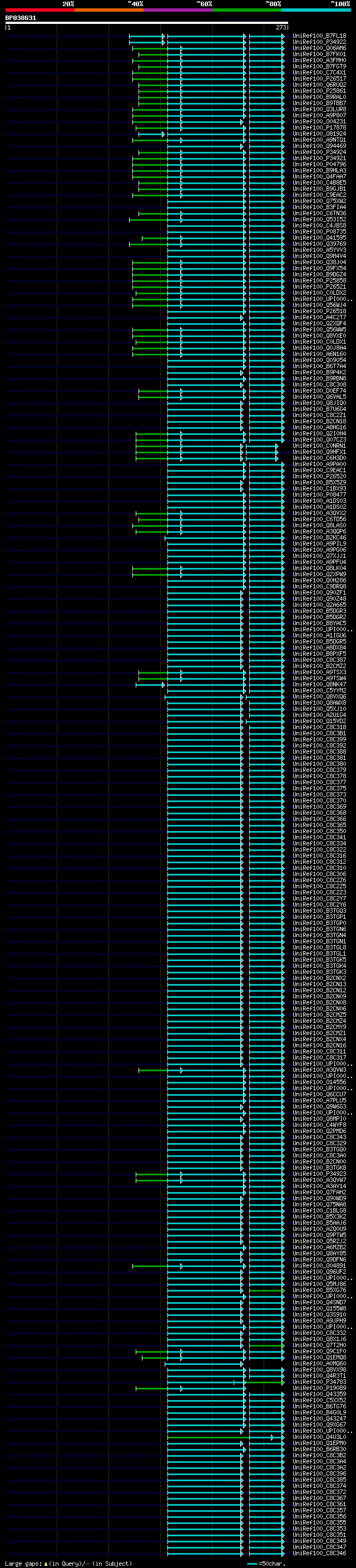Click the cyan ~100% identity legend bar
Image resolution: width=356 pixels, height=1568 pixels.
click(x=317, y=10)
